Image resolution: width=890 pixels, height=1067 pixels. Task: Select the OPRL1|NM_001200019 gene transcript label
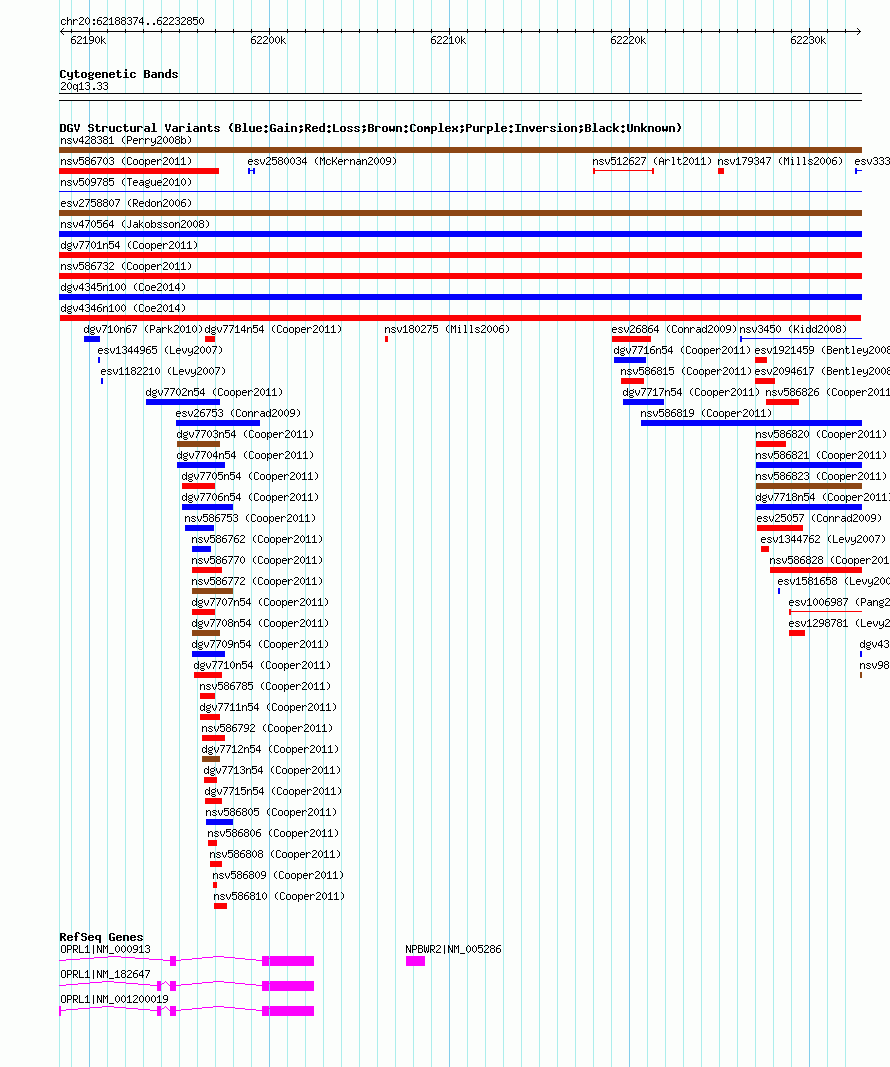(114, 1000)
